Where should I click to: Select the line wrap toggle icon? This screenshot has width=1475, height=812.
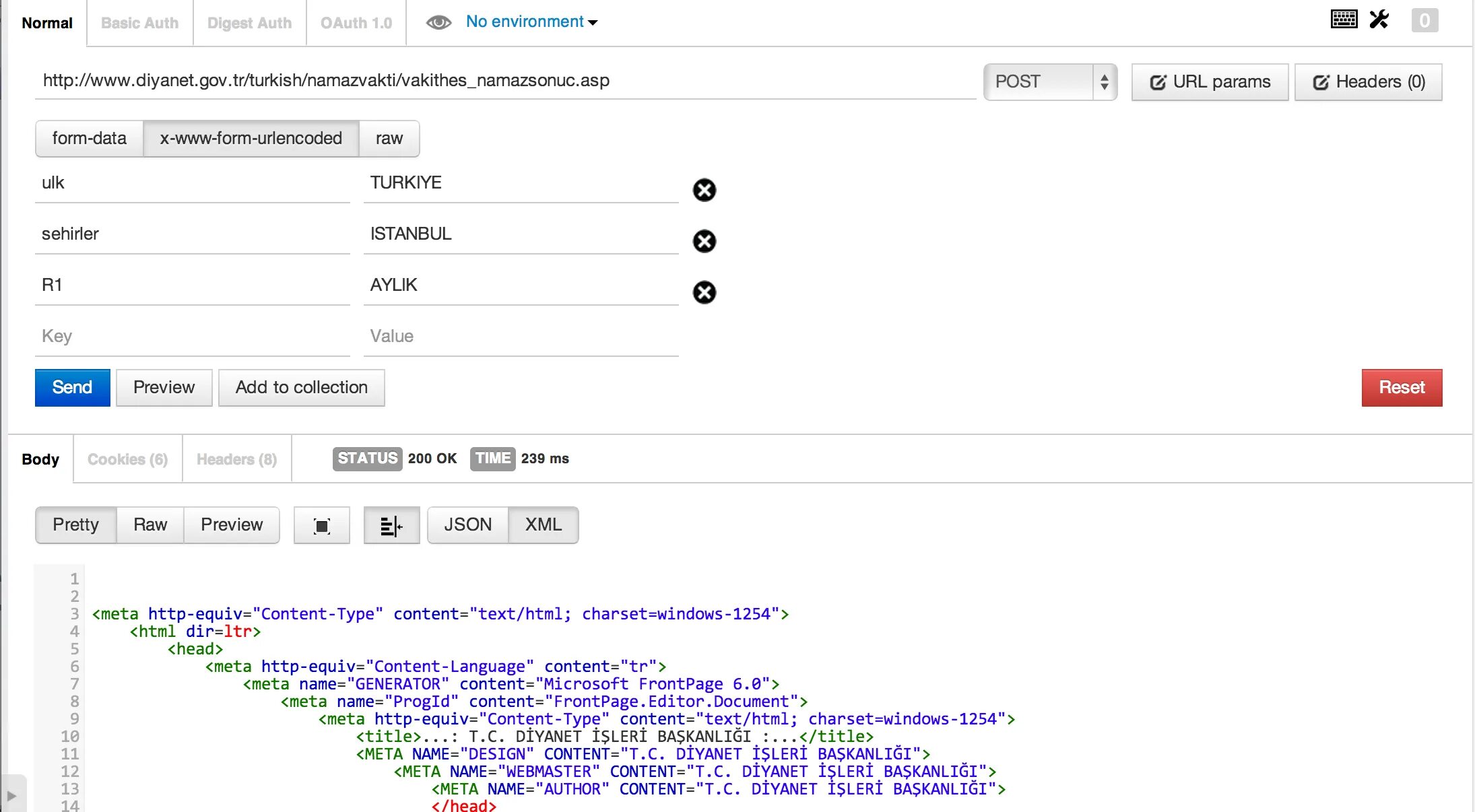(x=390, y=523)
